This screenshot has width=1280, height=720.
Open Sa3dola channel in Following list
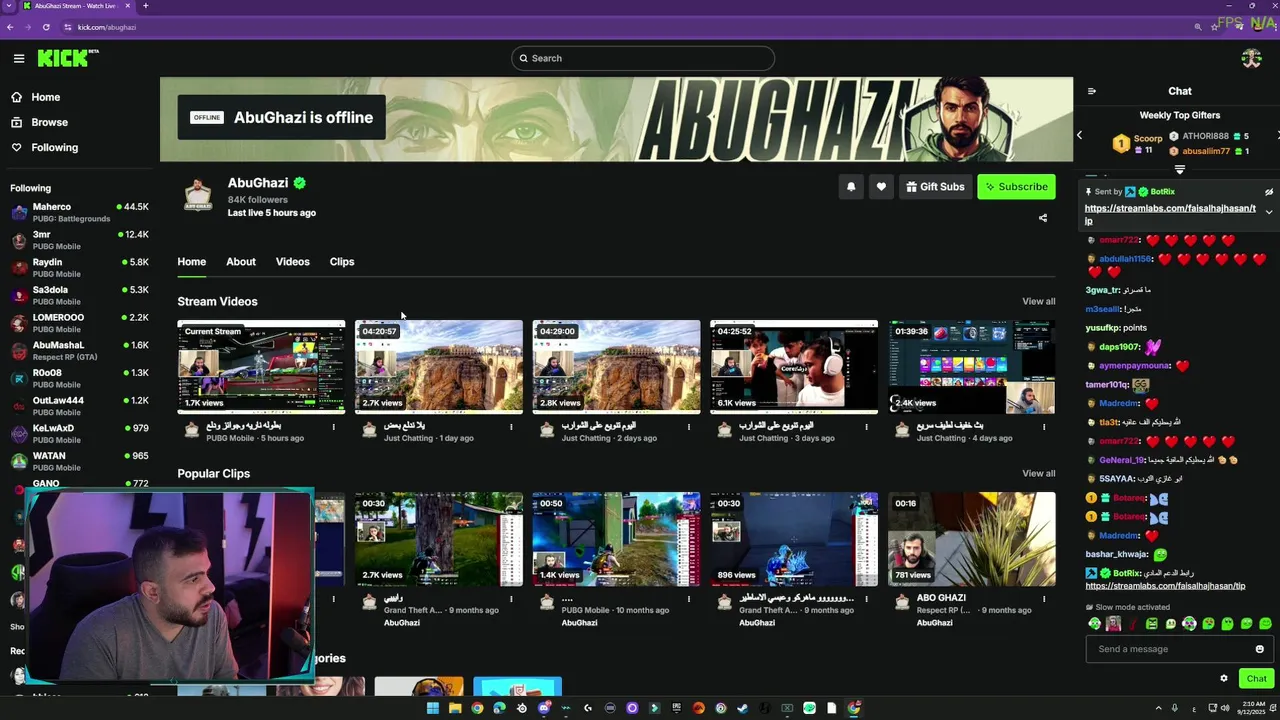[x=80, y=295]
